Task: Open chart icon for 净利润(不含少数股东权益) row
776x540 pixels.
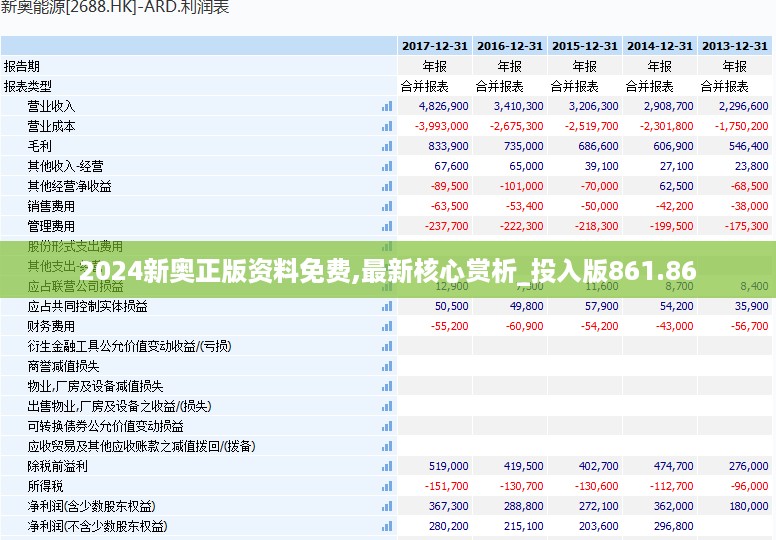Action: (387, 526)
